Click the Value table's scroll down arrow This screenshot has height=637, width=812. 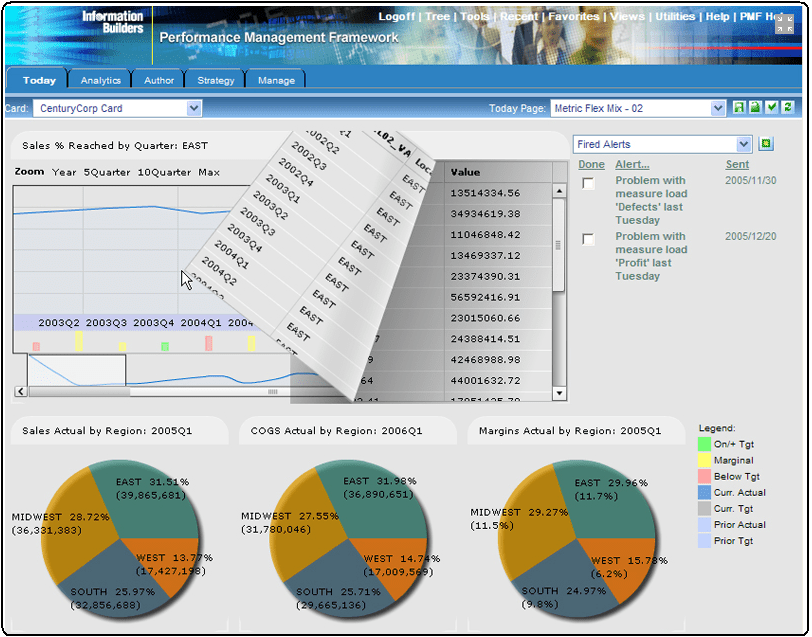point(559,394)
